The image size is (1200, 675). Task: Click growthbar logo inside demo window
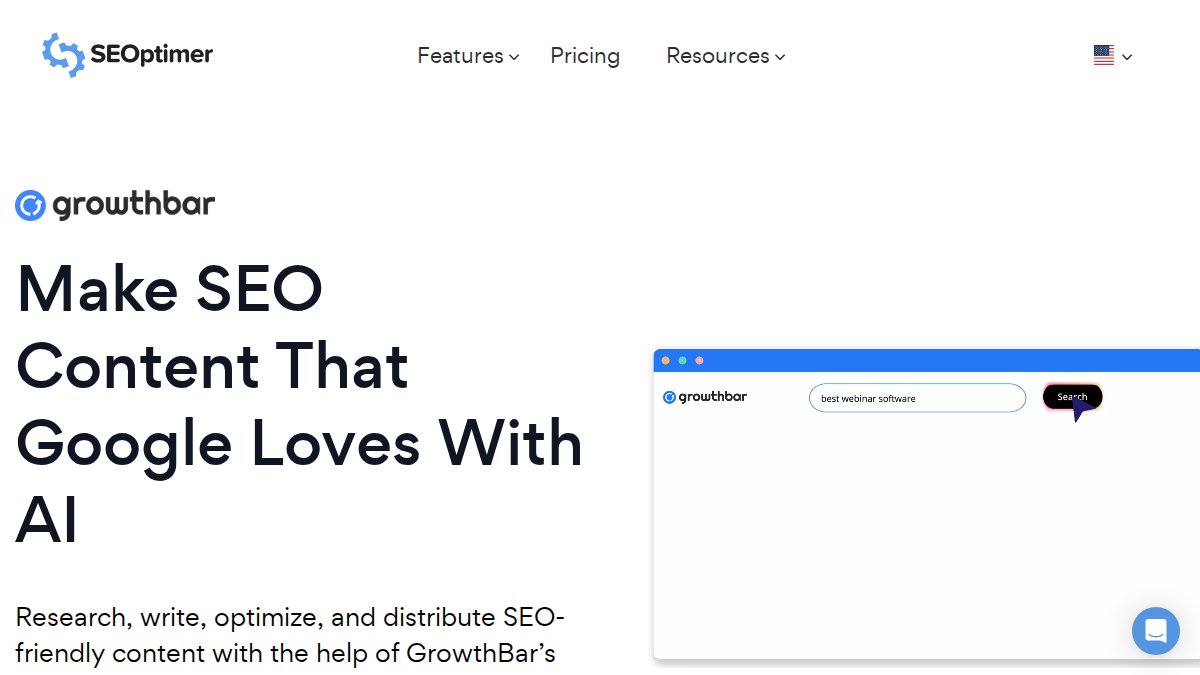point(705,397)
